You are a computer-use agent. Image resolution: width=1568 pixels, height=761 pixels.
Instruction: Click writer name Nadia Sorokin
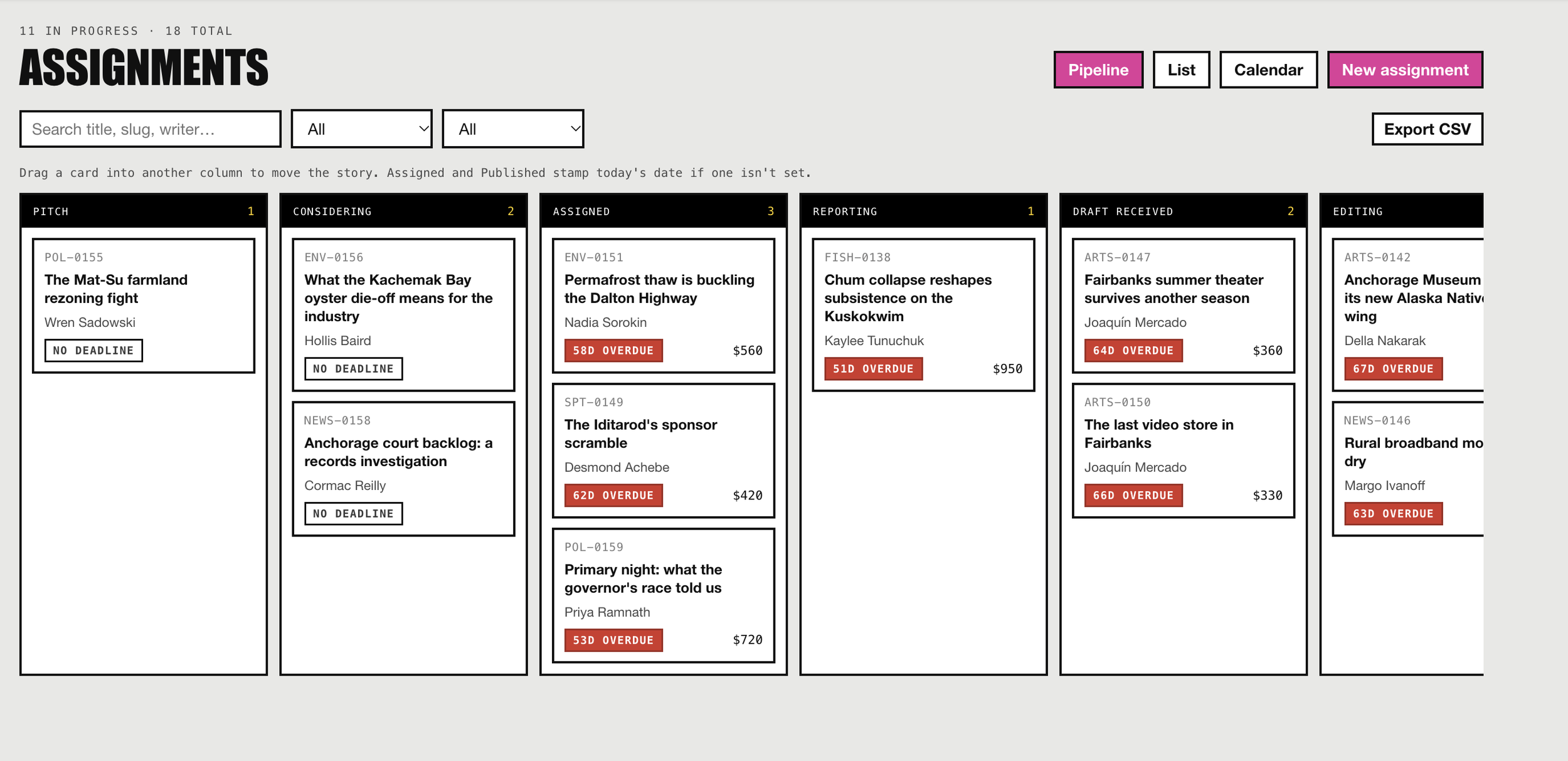click(x=605, y=322)
